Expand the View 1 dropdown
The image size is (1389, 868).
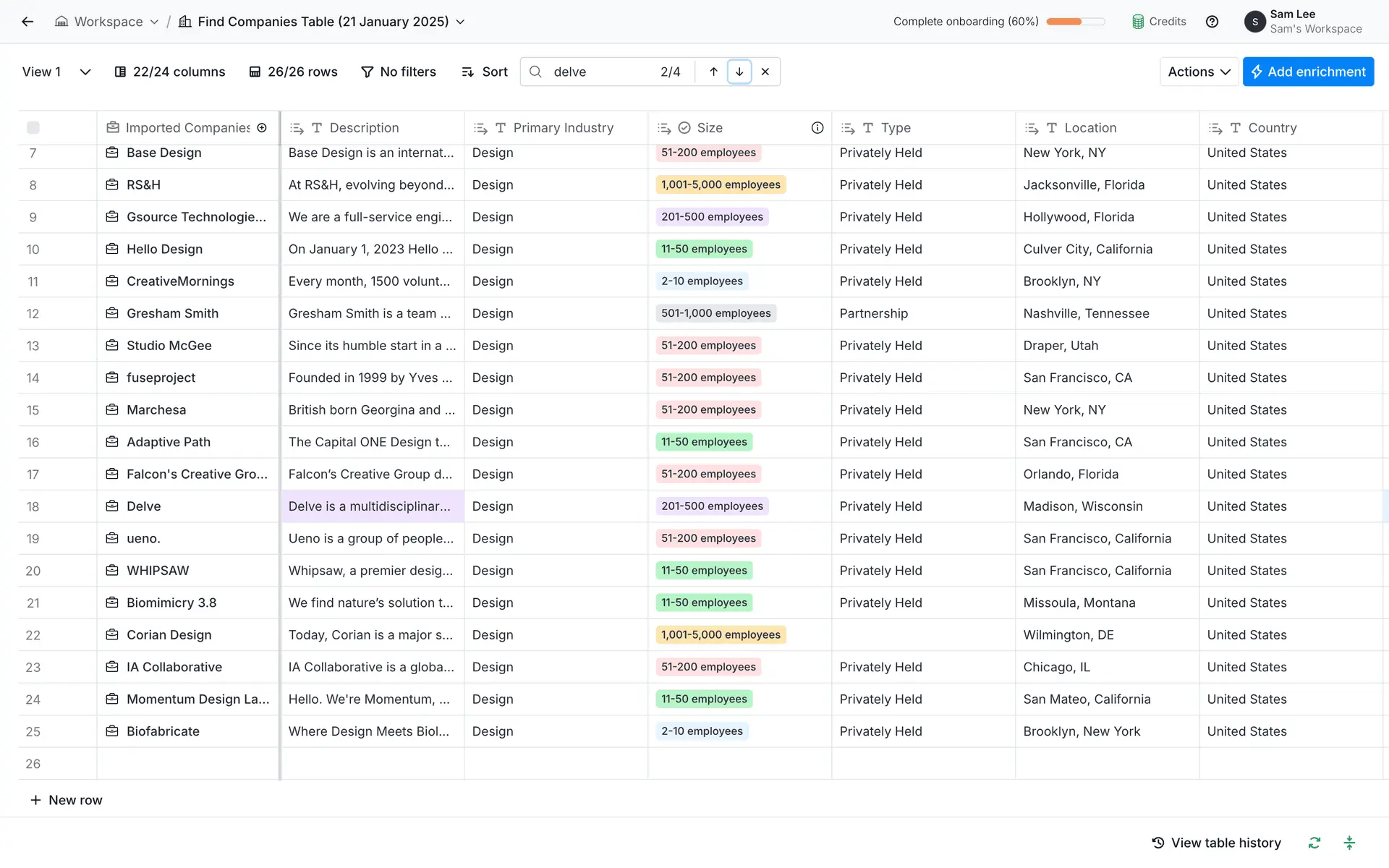85,72
